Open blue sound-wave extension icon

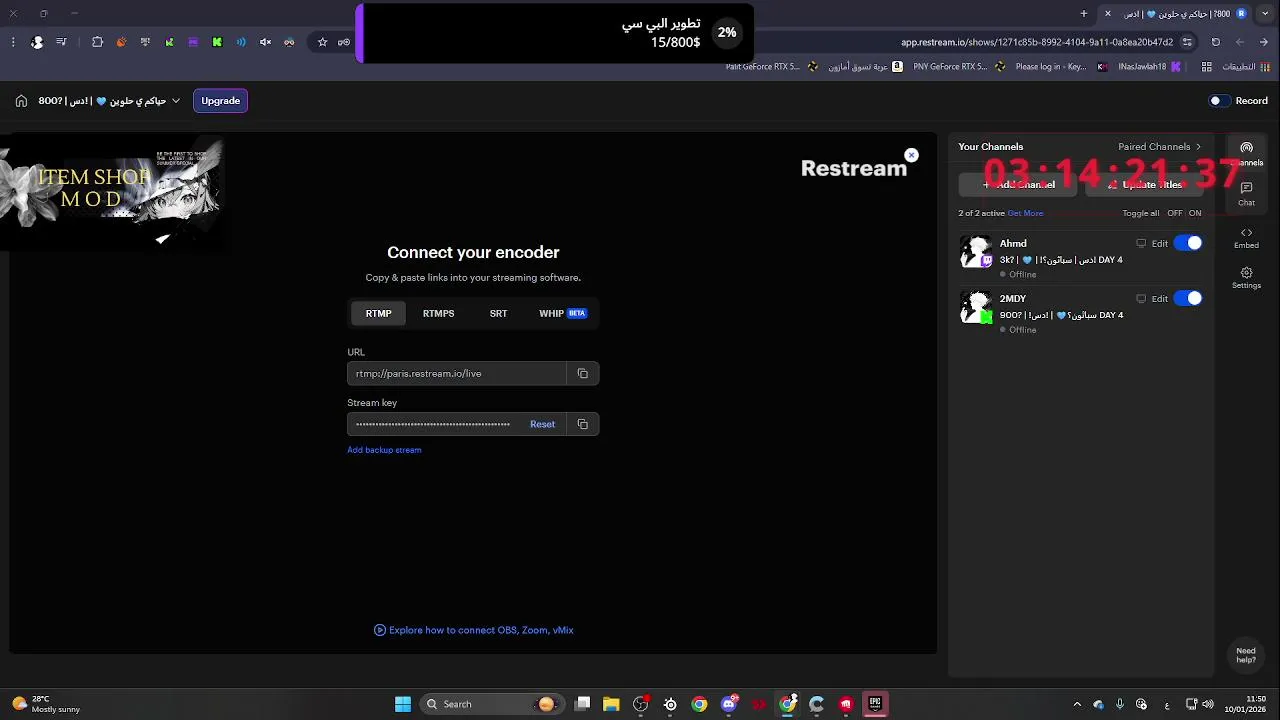(241, 42)
